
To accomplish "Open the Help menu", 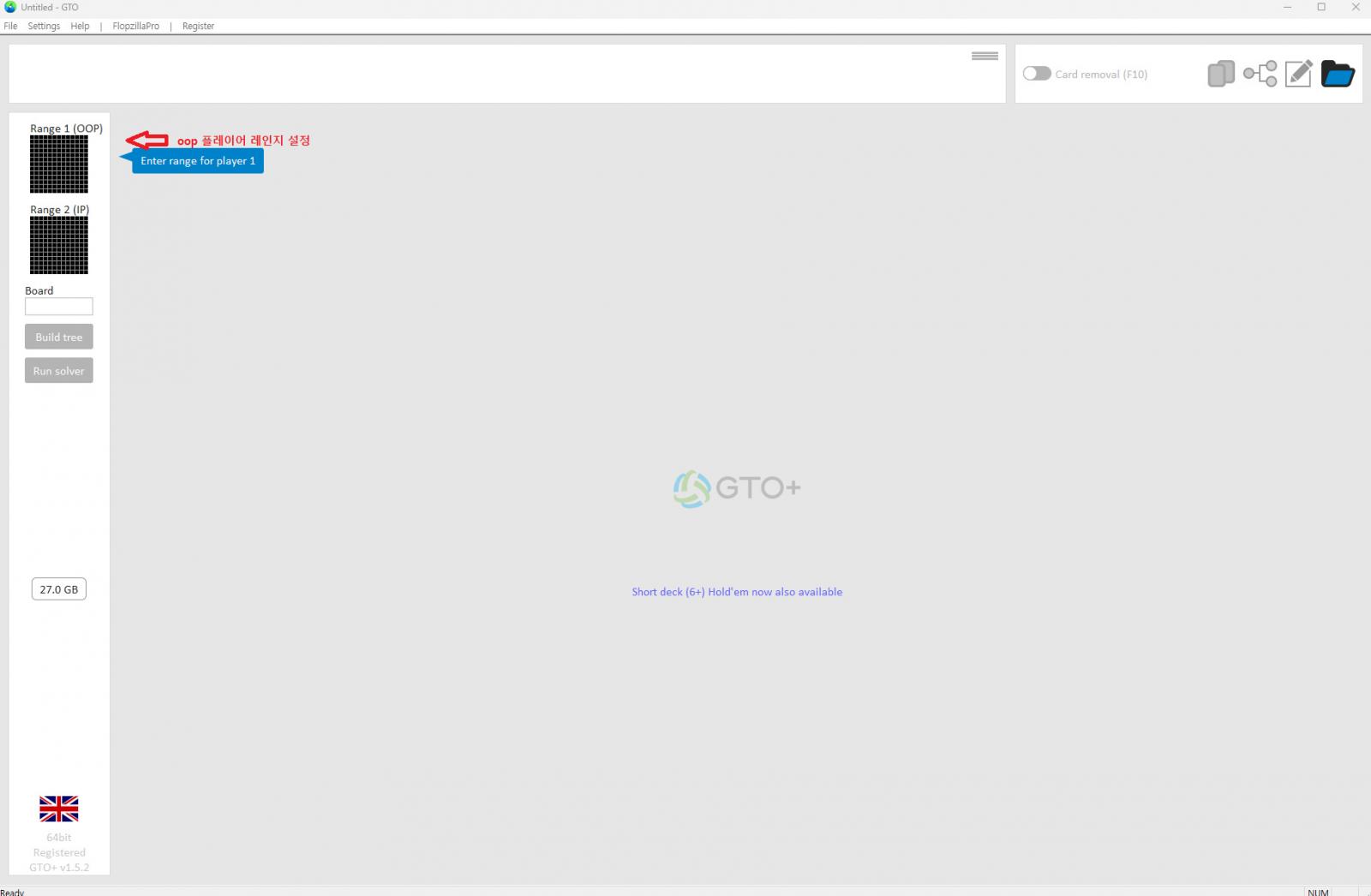I will click(80, 27).
